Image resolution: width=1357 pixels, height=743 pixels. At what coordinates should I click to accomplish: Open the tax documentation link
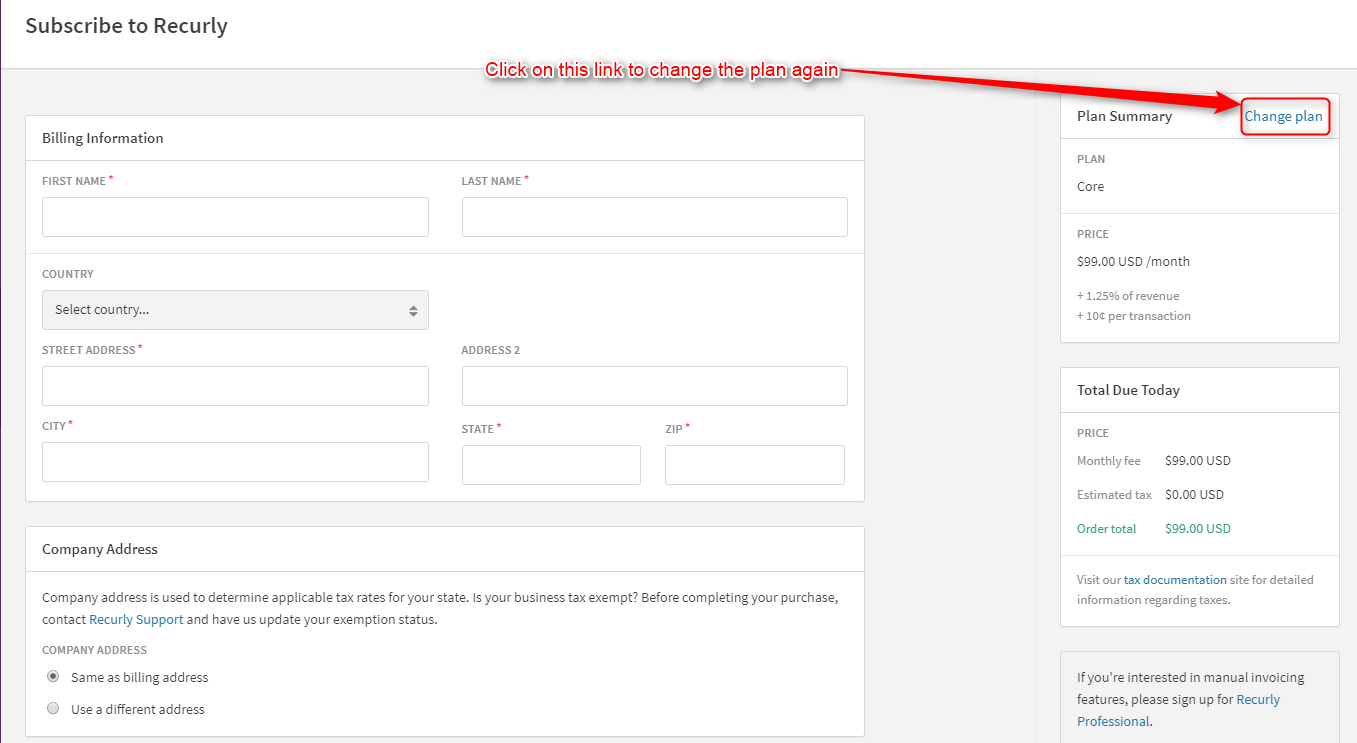[1175, 580]
